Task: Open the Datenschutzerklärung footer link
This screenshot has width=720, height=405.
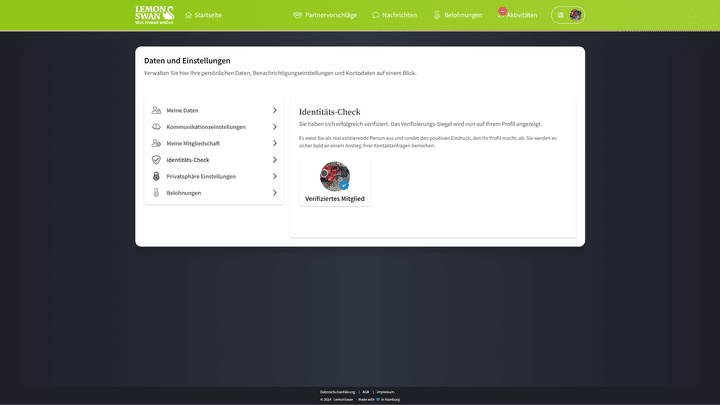Action: [338, 392]
